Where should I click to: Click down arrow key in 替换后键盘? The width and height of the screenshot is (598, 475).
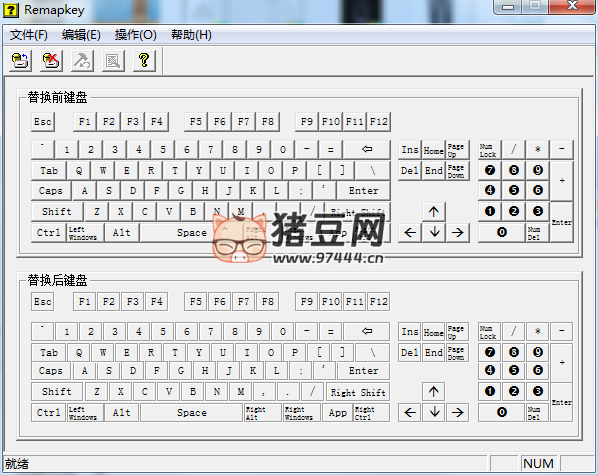point(434,413)
